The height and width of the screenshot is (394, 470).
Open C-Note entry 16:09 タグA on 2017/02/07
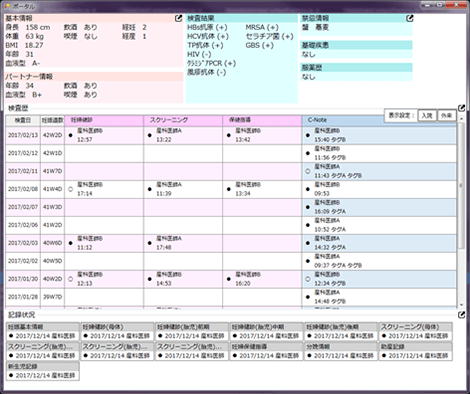click(379, 207)
